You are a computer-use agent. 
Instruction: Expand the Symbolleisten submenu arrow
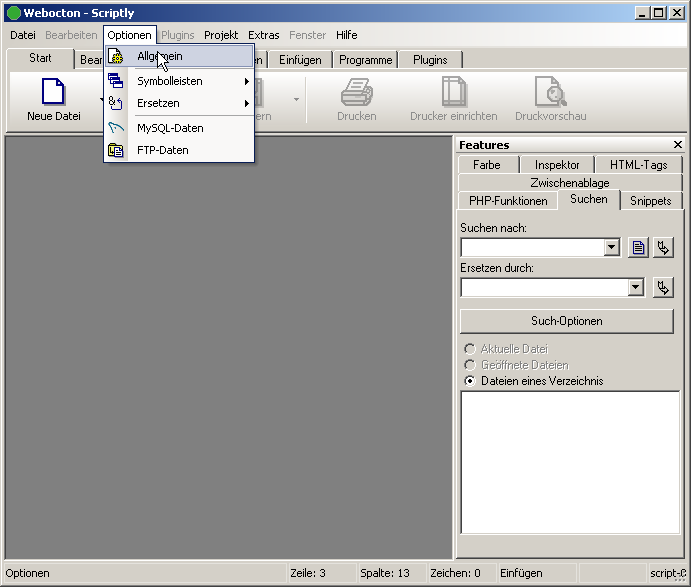[247, 81]
